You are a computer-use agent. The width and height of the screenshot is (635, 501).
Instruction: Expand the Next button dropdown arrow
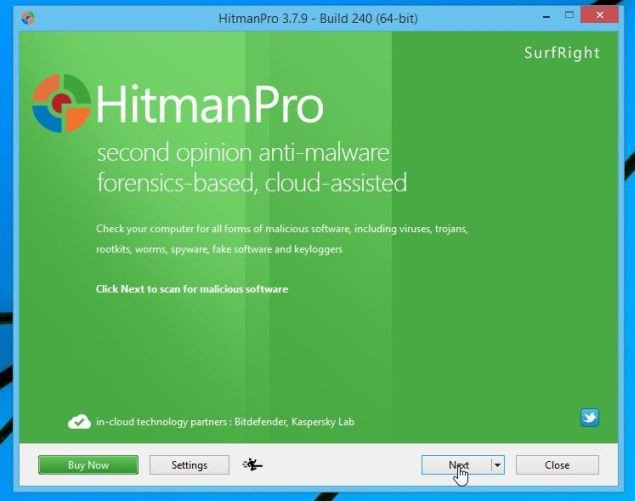tap(497, 465)
